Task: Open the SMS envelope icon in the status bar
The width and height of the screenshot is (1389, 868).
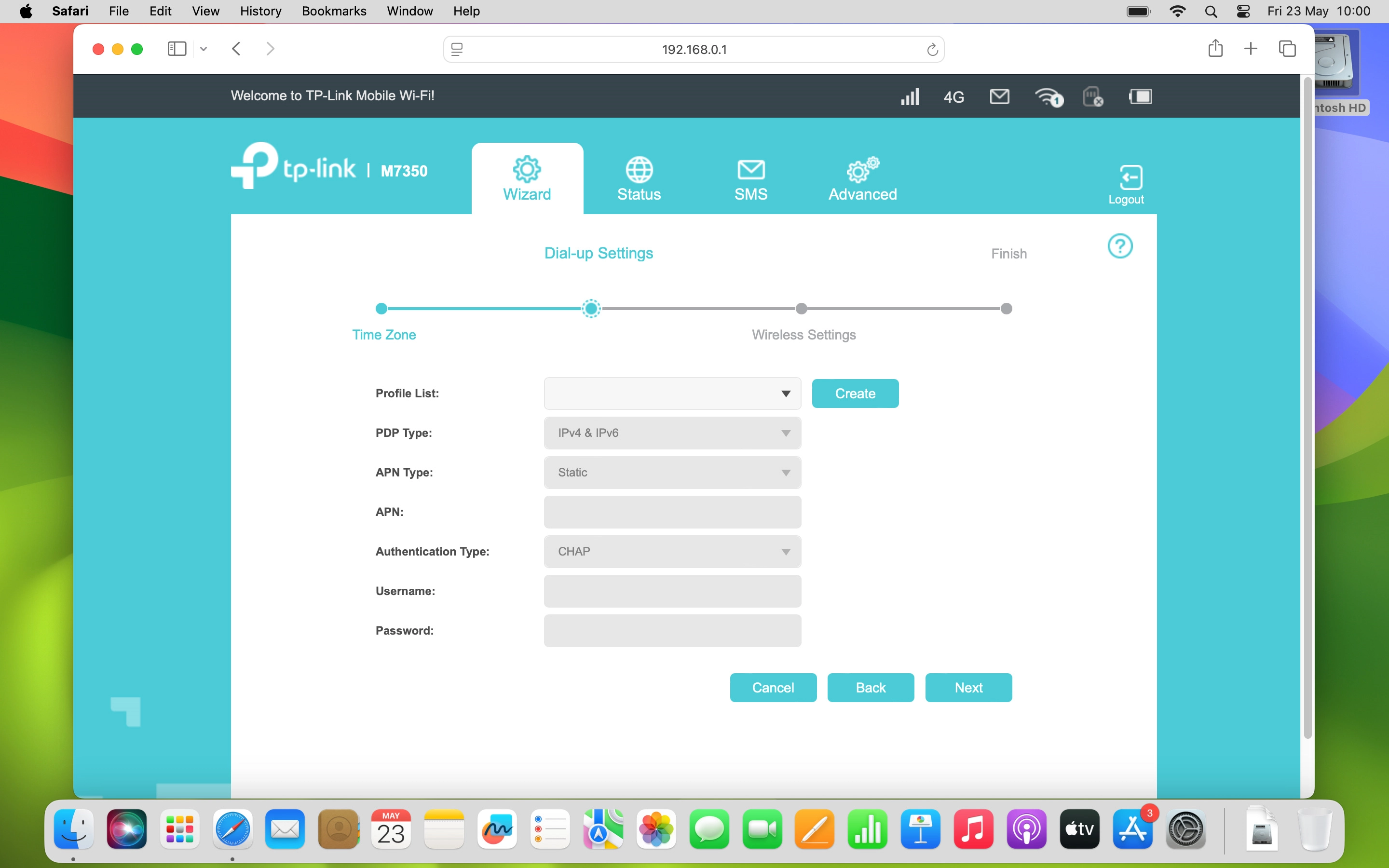Action: click(x=999, y=96)
